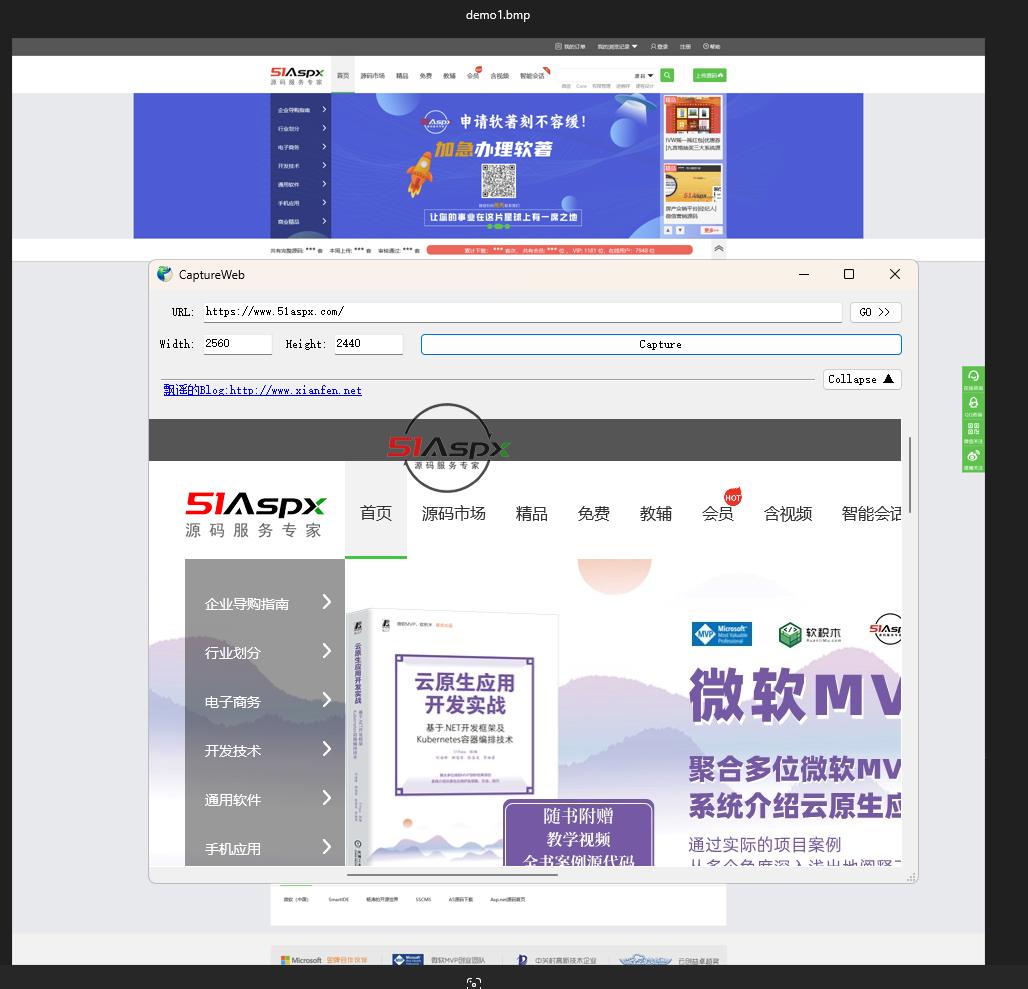Open 免费 in CaptureWeb preview navigation

coord(594,513)
